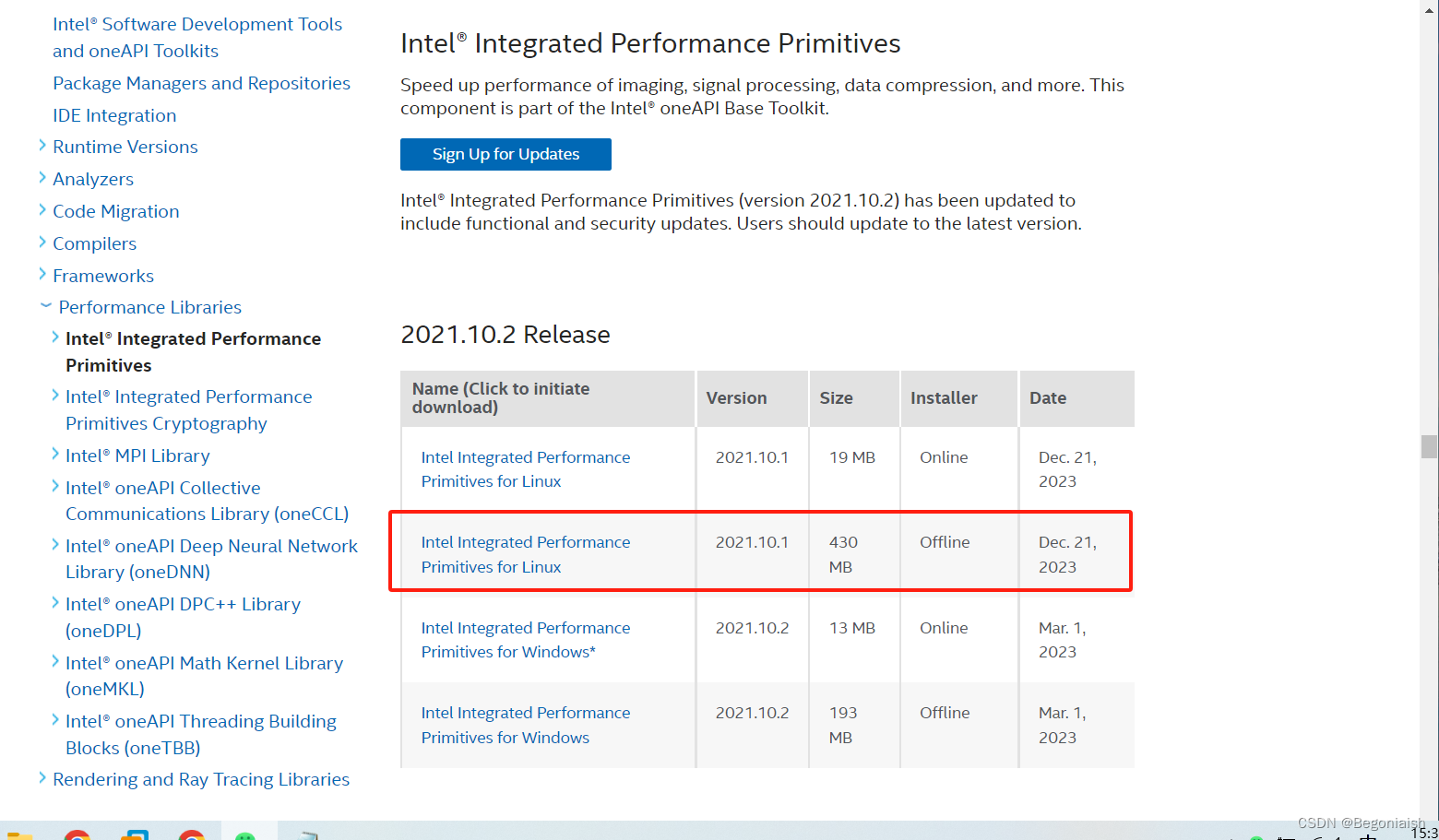Viewport: 1439px width, 840px height.
Task: Open oneAPI DPC++ Library (oneDPL) link
Action: click(183, 618)
